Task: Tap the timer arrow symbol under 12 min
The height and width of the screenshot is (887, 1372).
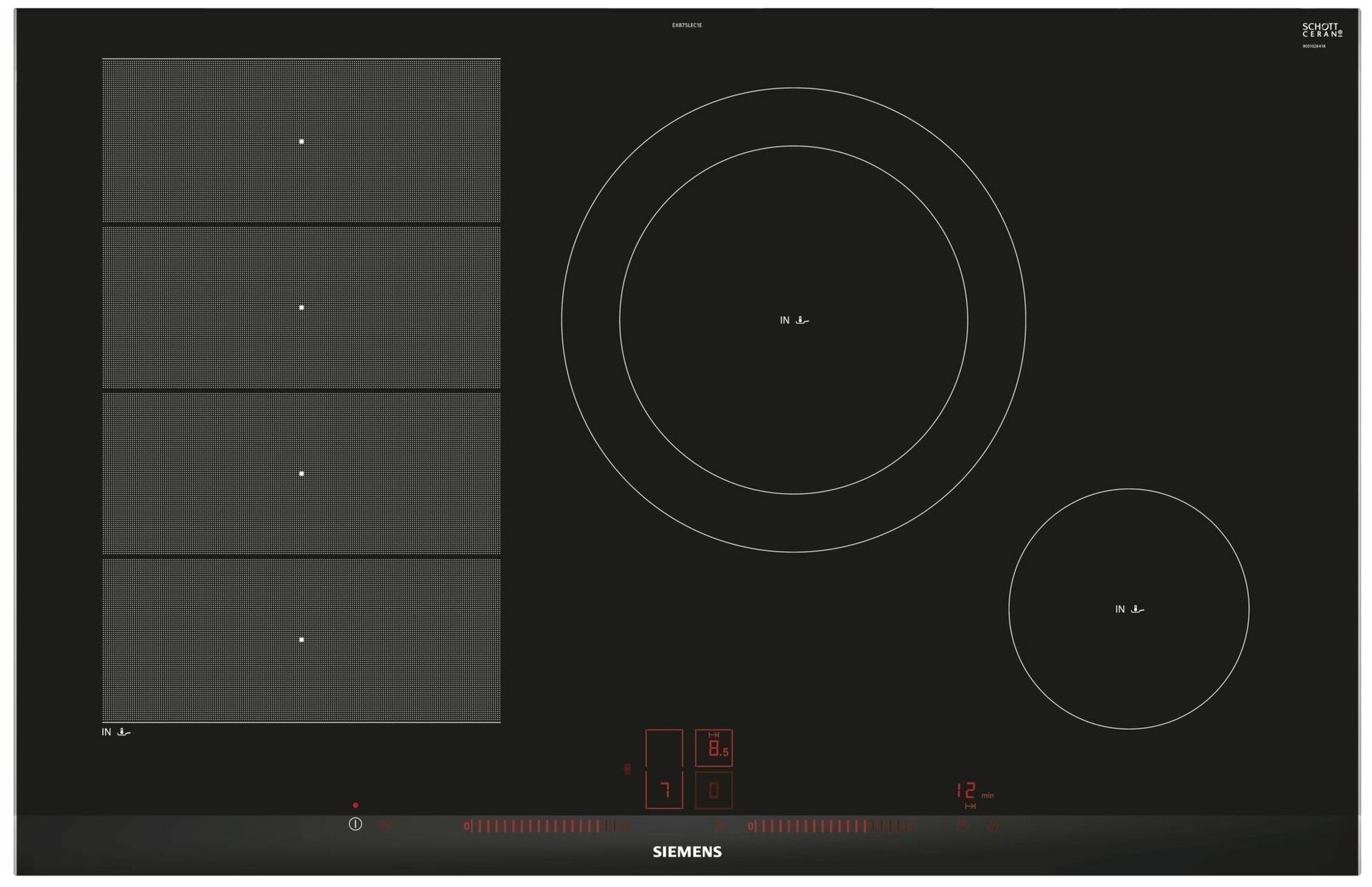Action: 970,806
